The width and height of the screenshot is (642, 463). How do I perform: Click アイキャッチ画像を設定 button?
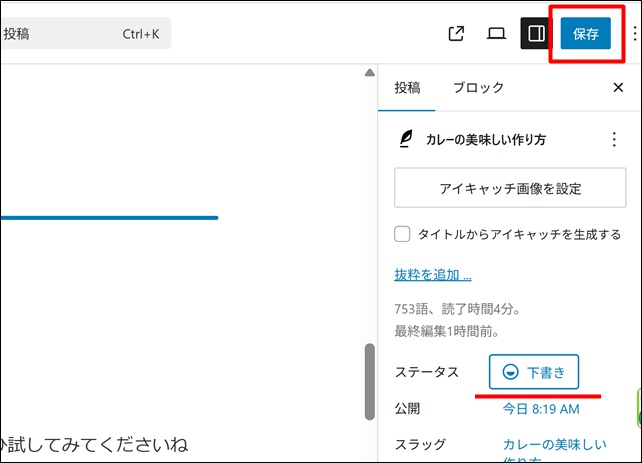click(x=510, y=188)
